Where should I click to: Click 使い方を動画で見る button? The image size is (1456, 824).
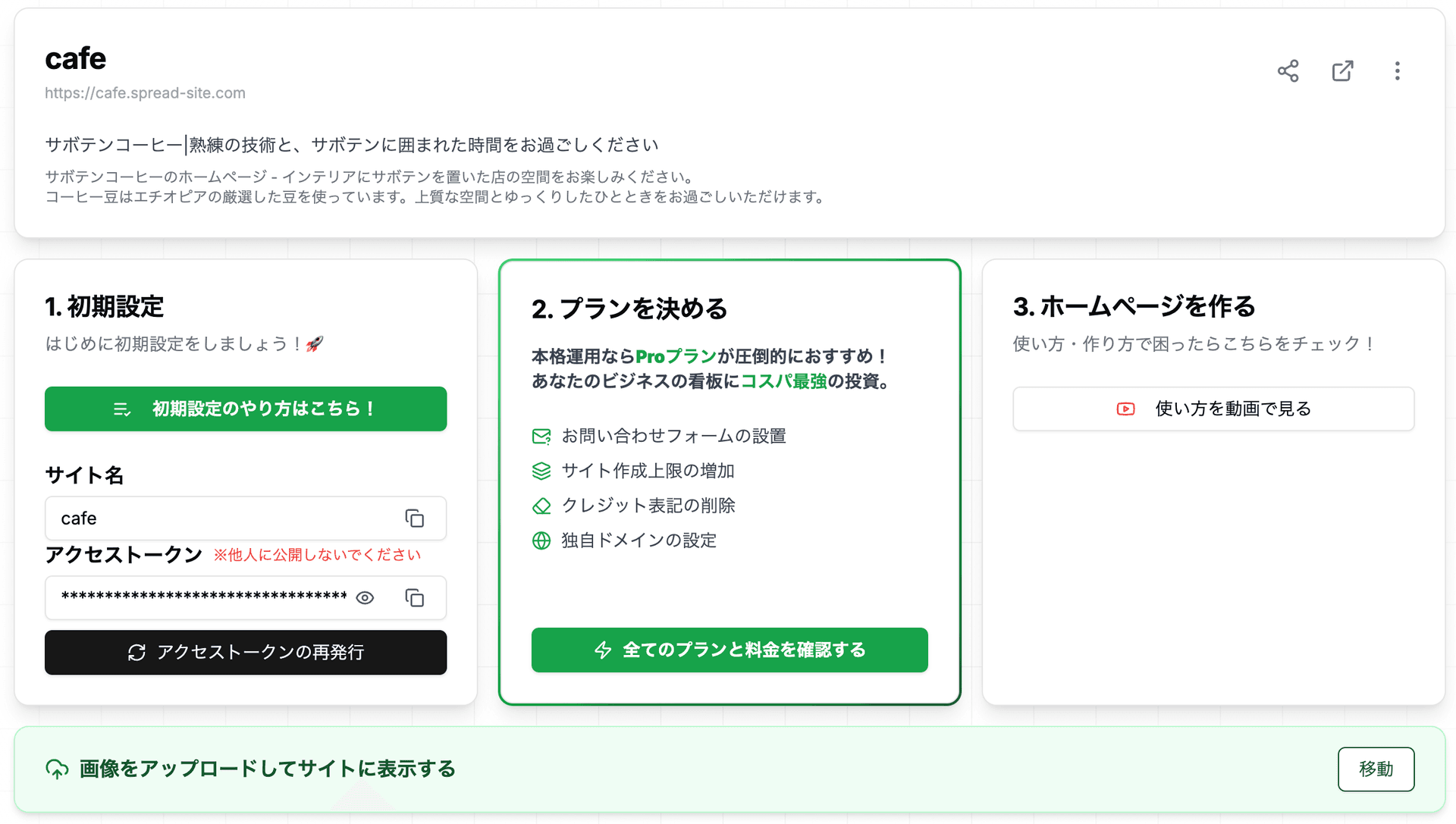(1213, 409)
